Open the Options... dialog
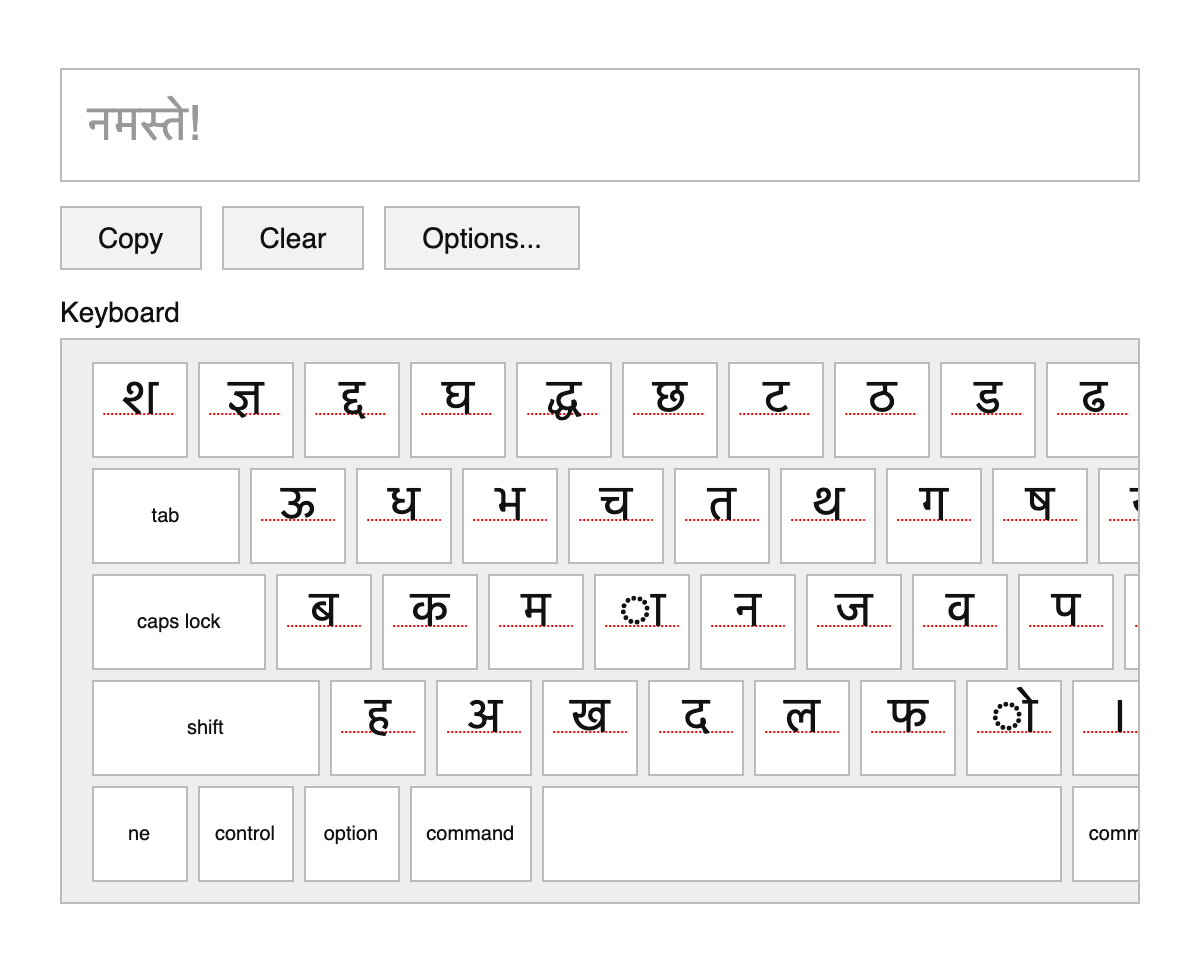Viewport: 1200px width, 972px height. [x=482, y=238]
